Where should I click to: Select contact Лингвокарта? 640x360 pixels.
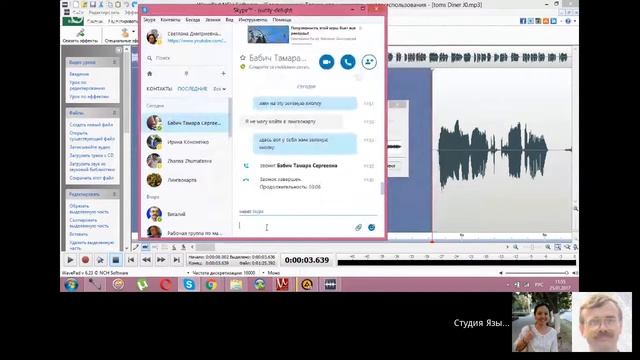coord(186,180)
